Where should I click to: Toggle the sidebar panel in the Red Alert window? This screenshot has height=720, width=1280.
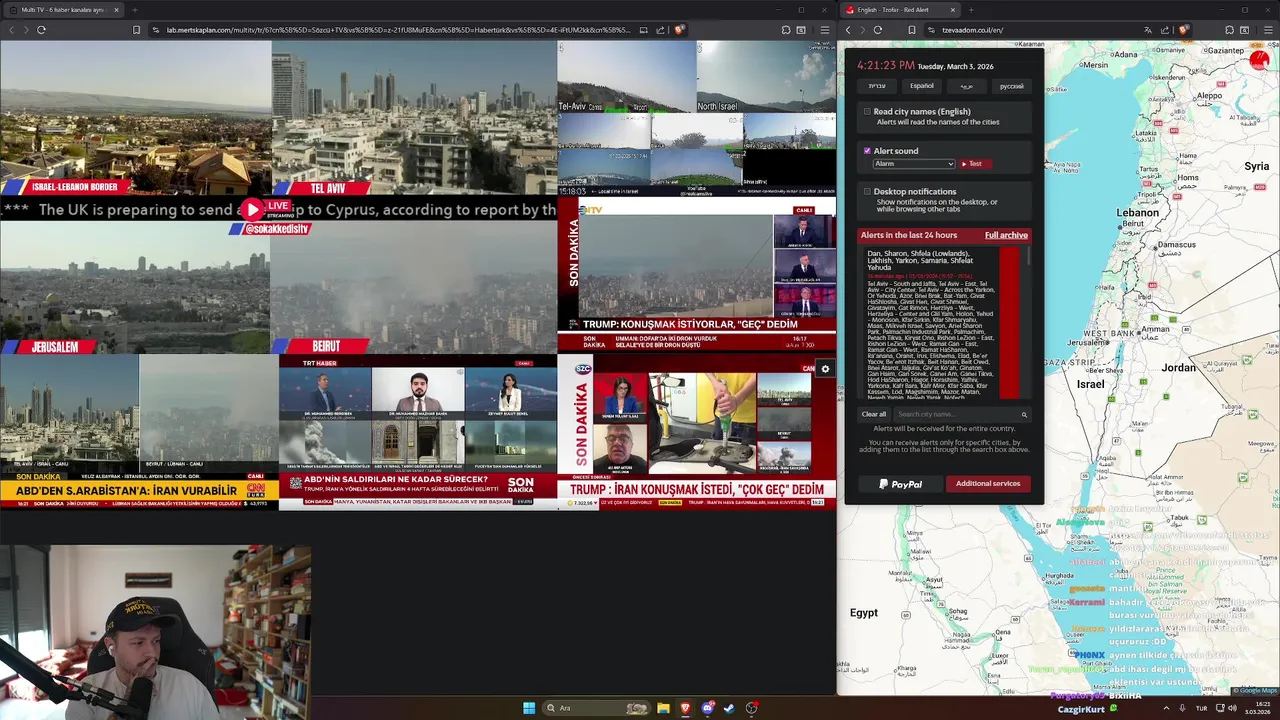1244,30
